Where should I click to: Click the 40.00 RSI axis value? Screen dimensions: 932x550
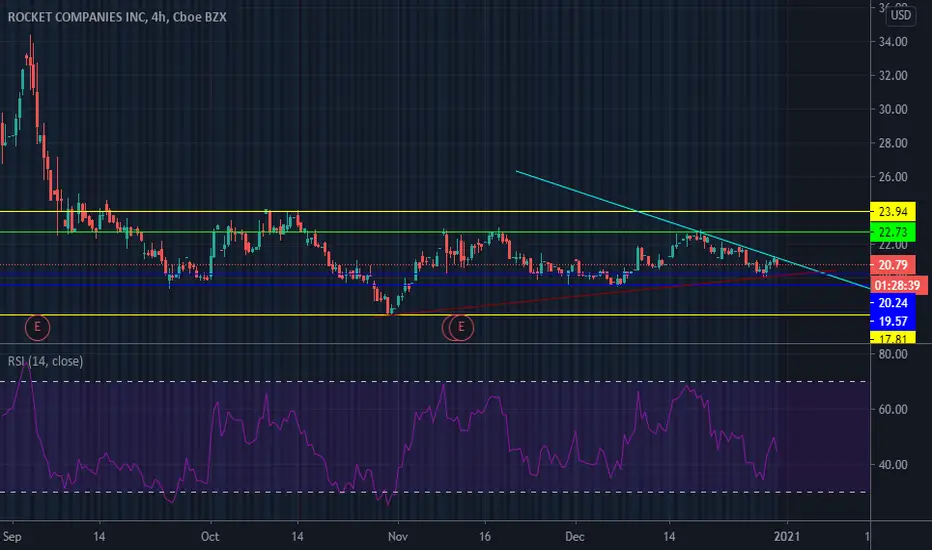coord(893,465)
